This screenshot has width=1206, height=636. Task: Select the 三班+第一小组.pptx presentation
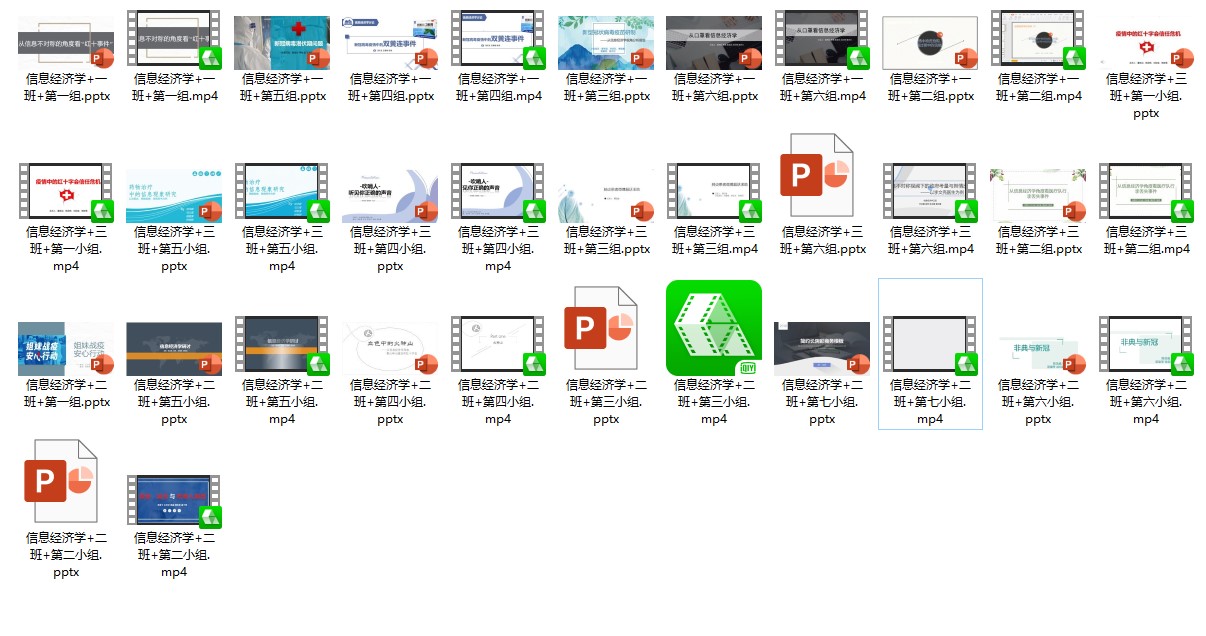pyautogui.click(x=1146, y=43)
